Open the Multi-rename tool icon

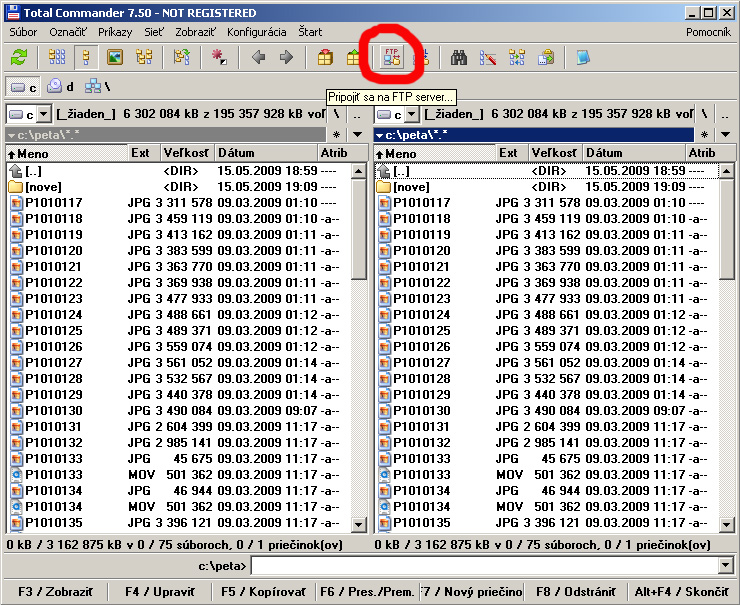coord(488,58)
